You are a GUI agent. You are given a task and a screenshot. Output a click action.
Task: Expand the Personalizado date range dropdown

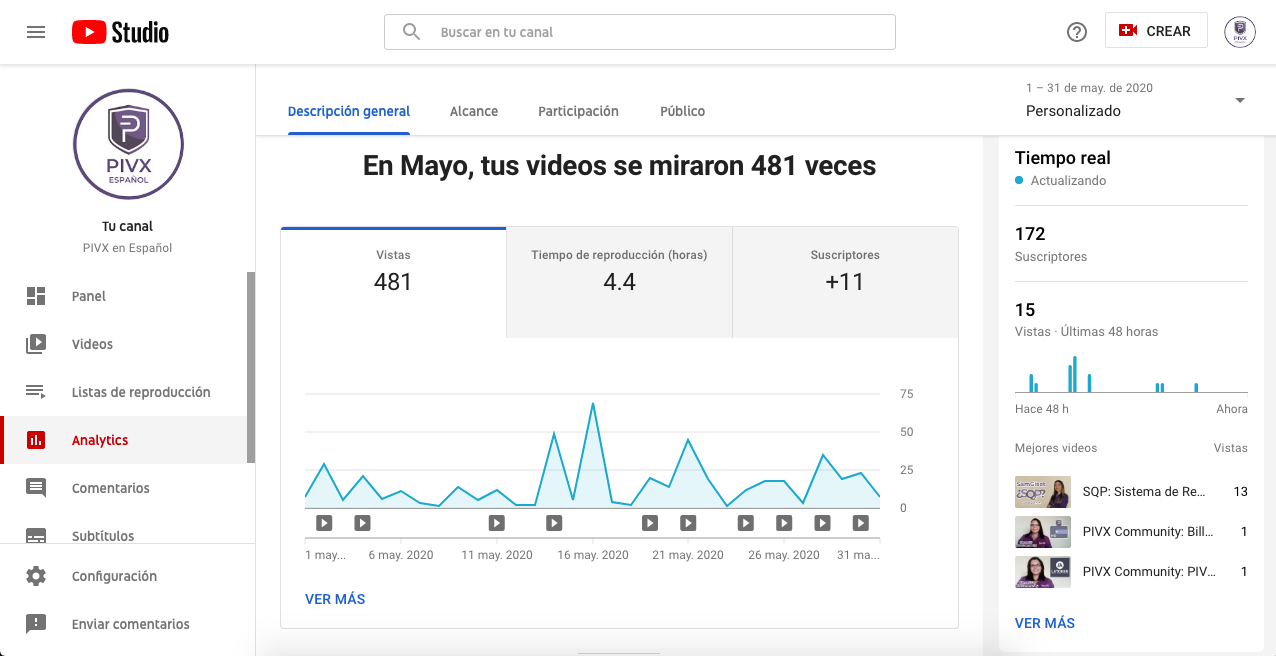tap(1136, 100)
